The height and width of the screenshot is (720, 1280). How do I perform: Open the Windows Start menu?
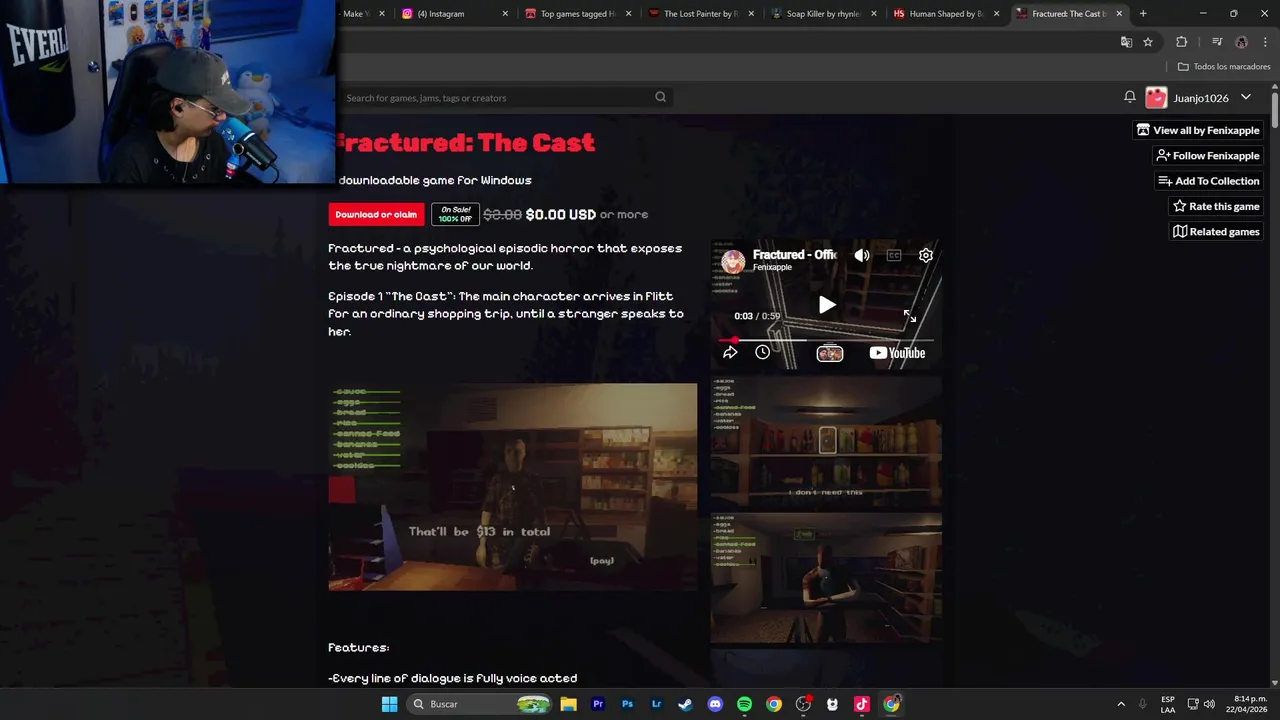[390, 704]
